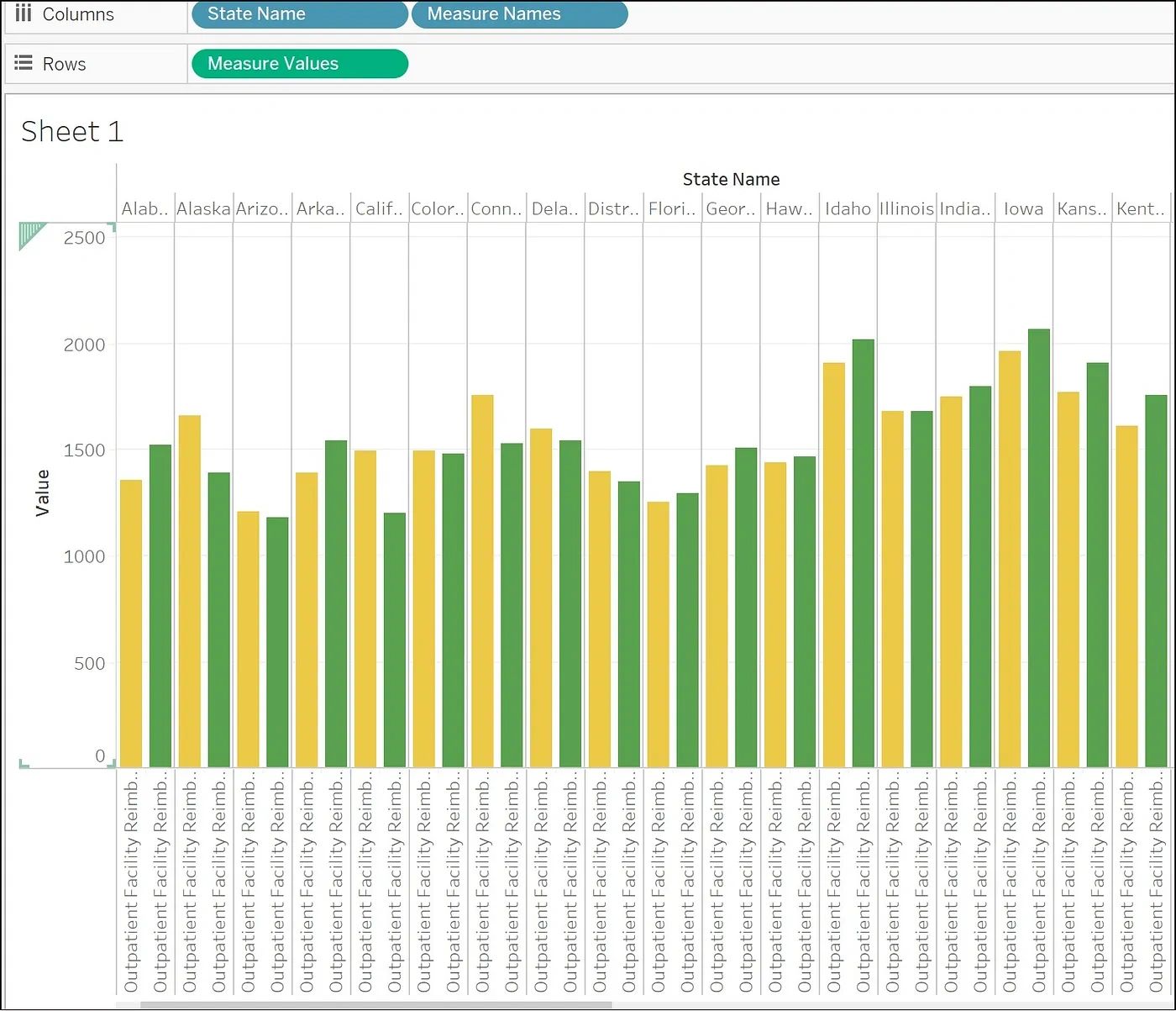1176x1011 pixels.
Task: Click the Columns shelf icon
Action: (24, 13)
